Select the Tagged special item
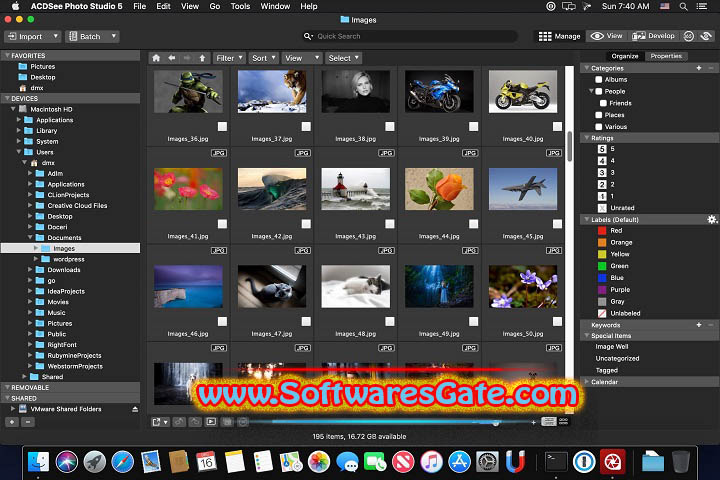Image resolution: width=720 pixels, height=480 pixels. click(x=607, y=370)
